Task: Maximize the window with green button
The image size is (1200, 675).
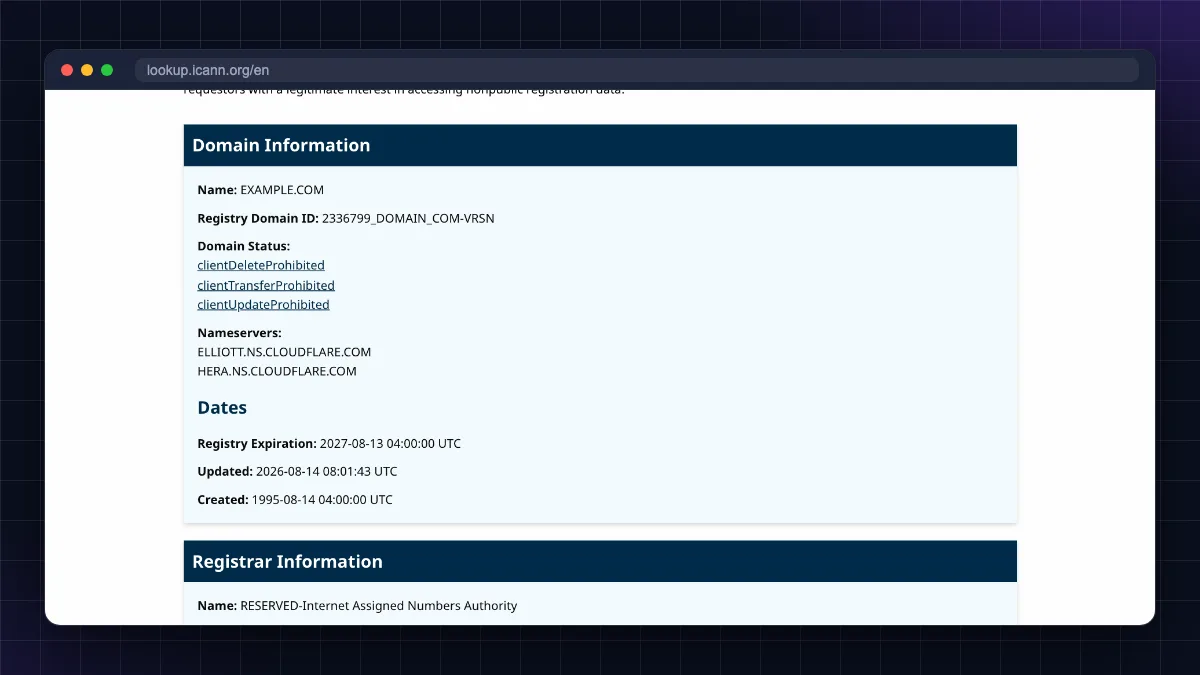Action: pos(107,70)
